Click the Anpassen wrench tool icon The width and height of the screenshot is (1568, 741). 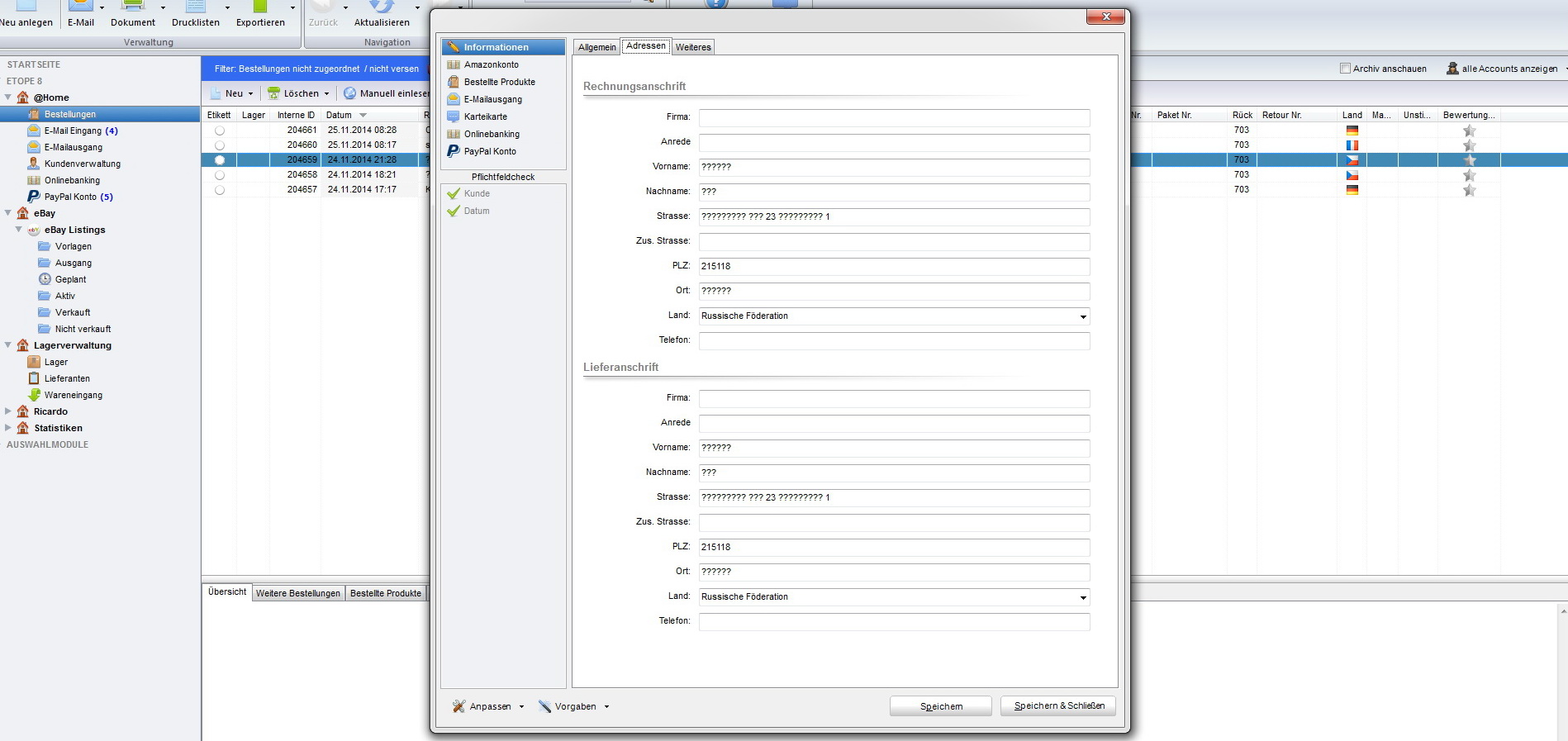(459, 706)
